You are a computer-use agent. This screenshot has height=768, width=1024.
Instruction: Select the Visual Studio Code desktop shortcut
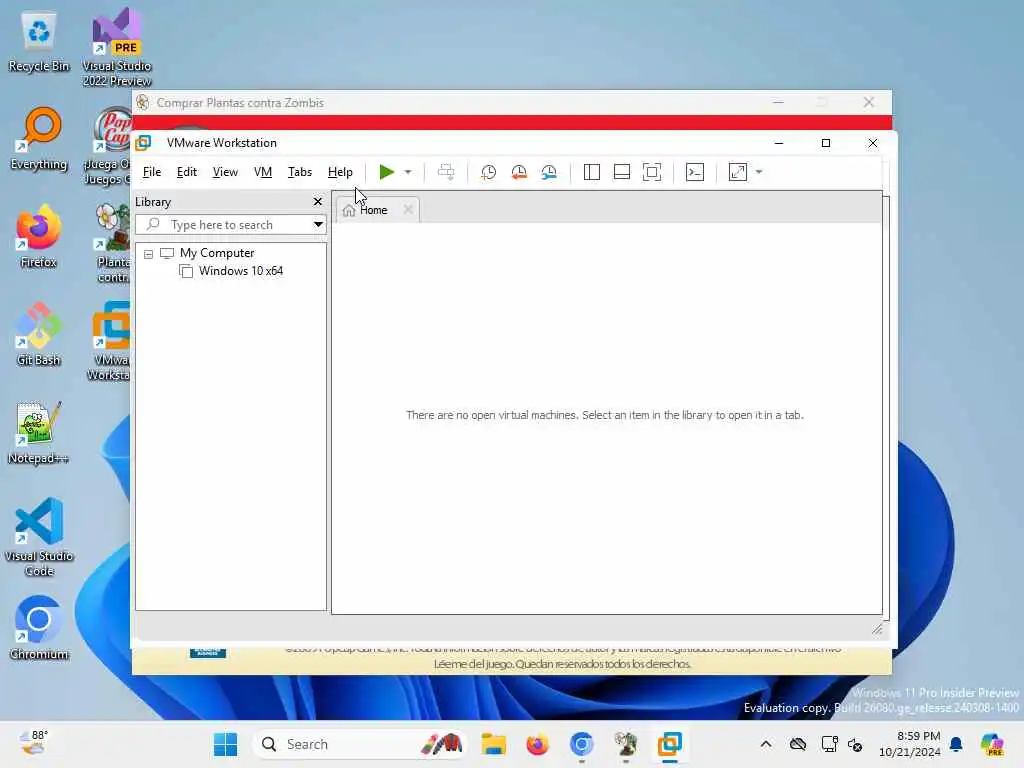coord(39,537)
